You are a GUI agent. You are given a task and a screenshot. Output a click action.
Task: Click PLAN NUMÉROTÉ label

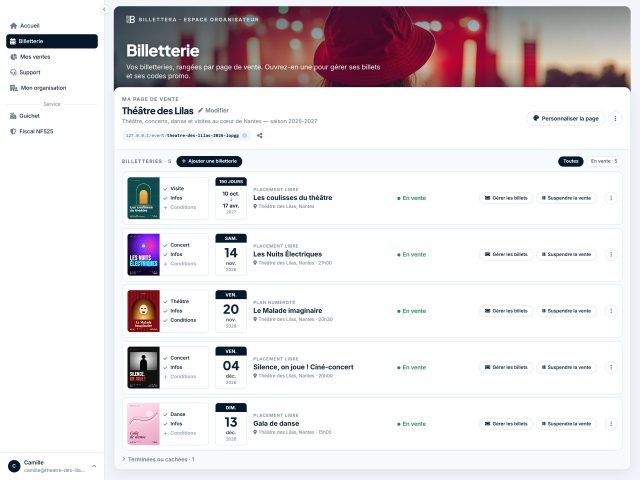(274, 302)
